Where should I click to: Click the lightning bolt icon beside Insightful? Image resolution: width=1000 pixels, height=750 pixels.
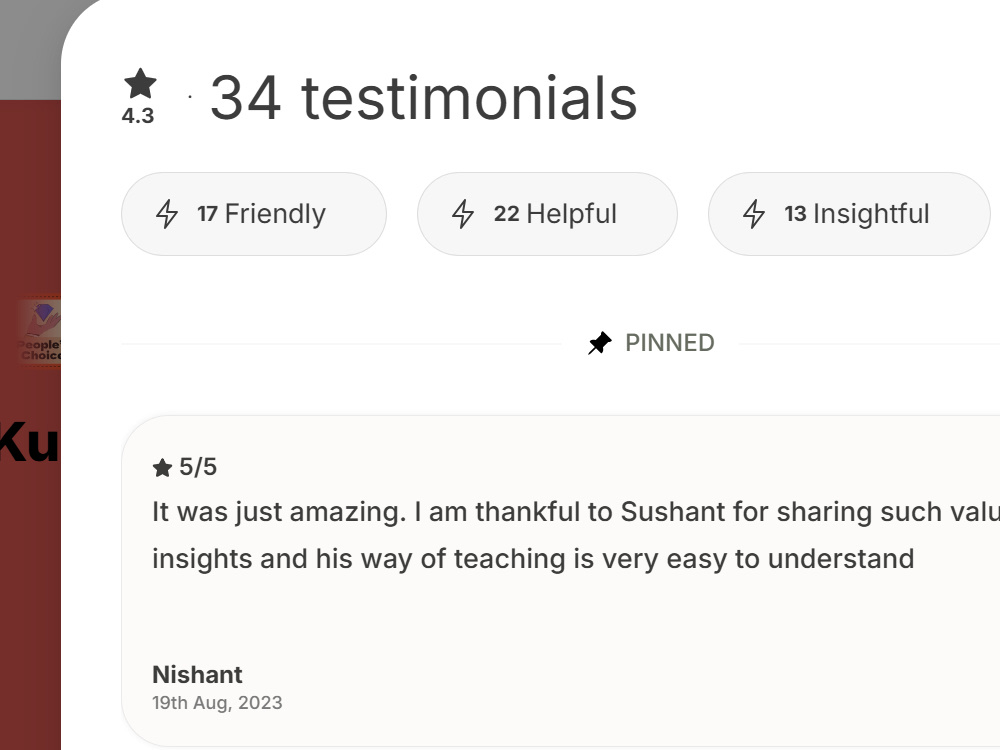pos(754,214)
